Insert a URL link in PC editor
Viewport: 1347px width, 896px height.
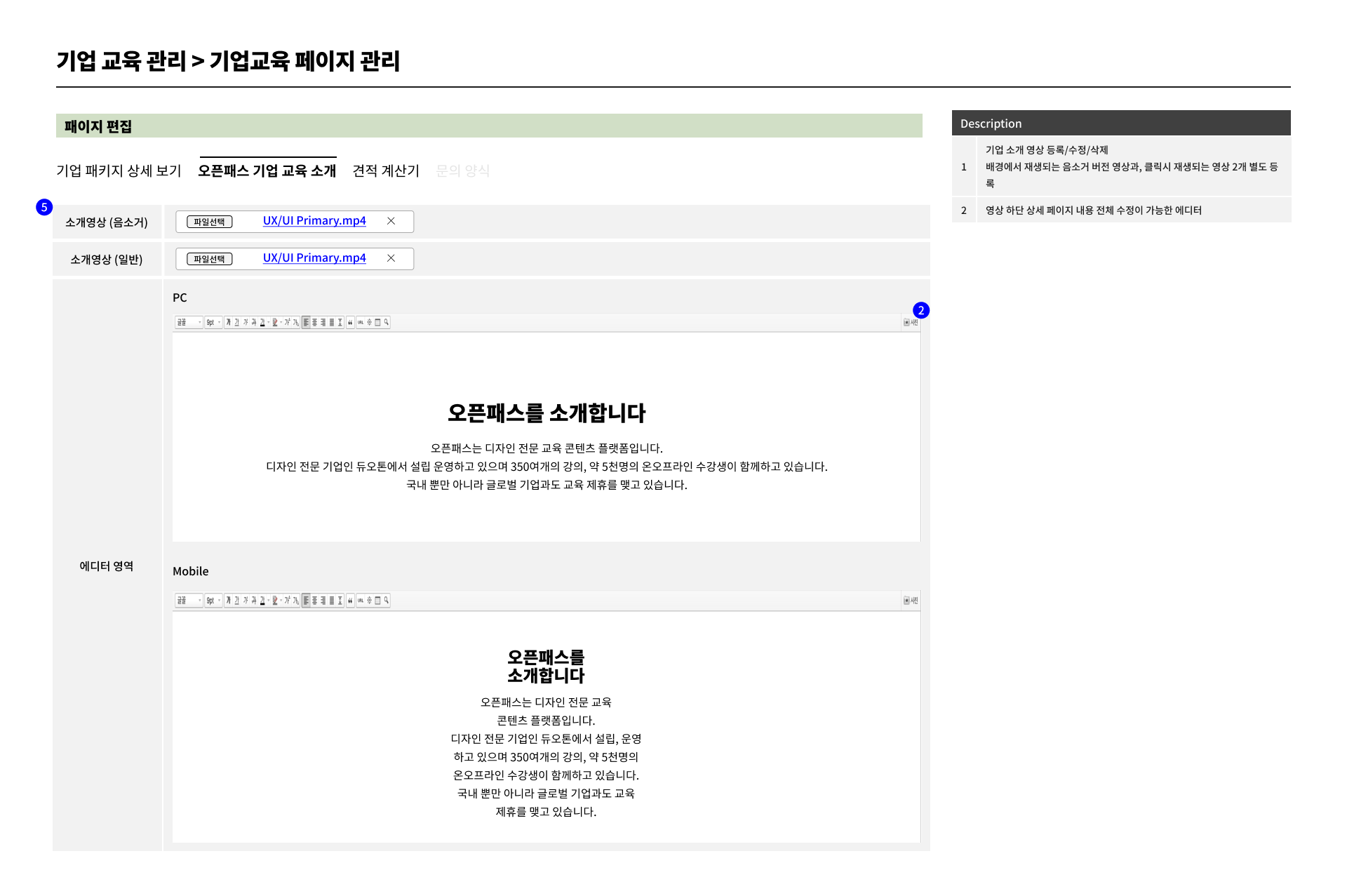(x=361, y=322)
